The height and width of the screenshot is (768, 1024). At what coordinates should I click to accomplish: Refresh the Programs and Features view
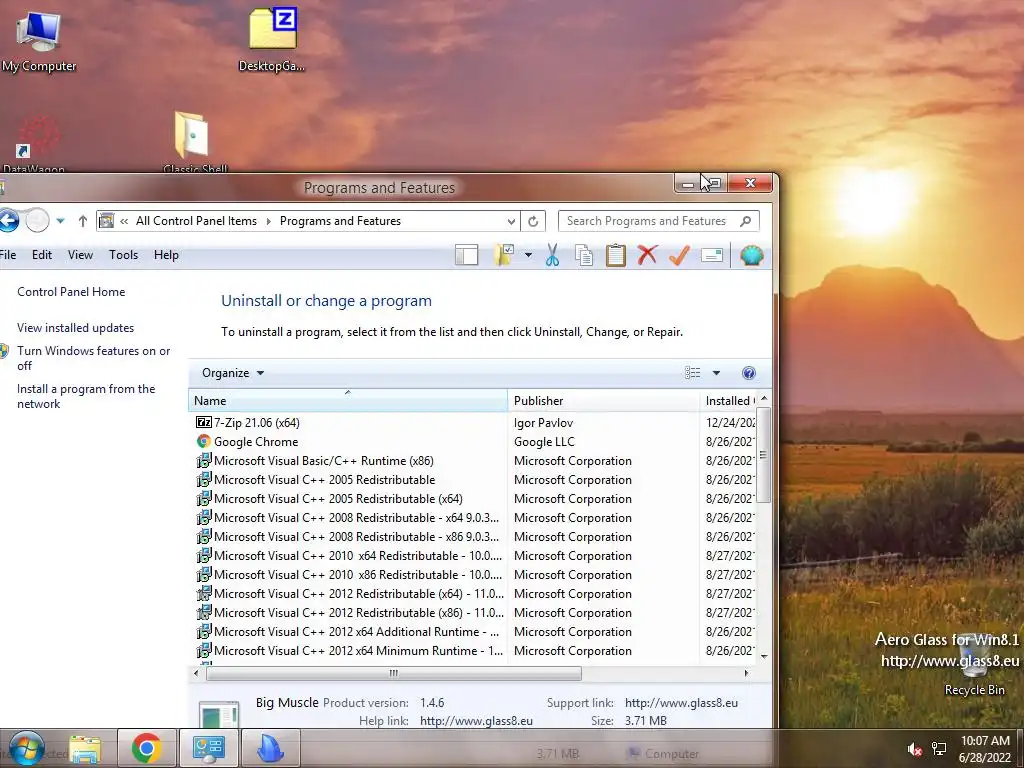533,221
